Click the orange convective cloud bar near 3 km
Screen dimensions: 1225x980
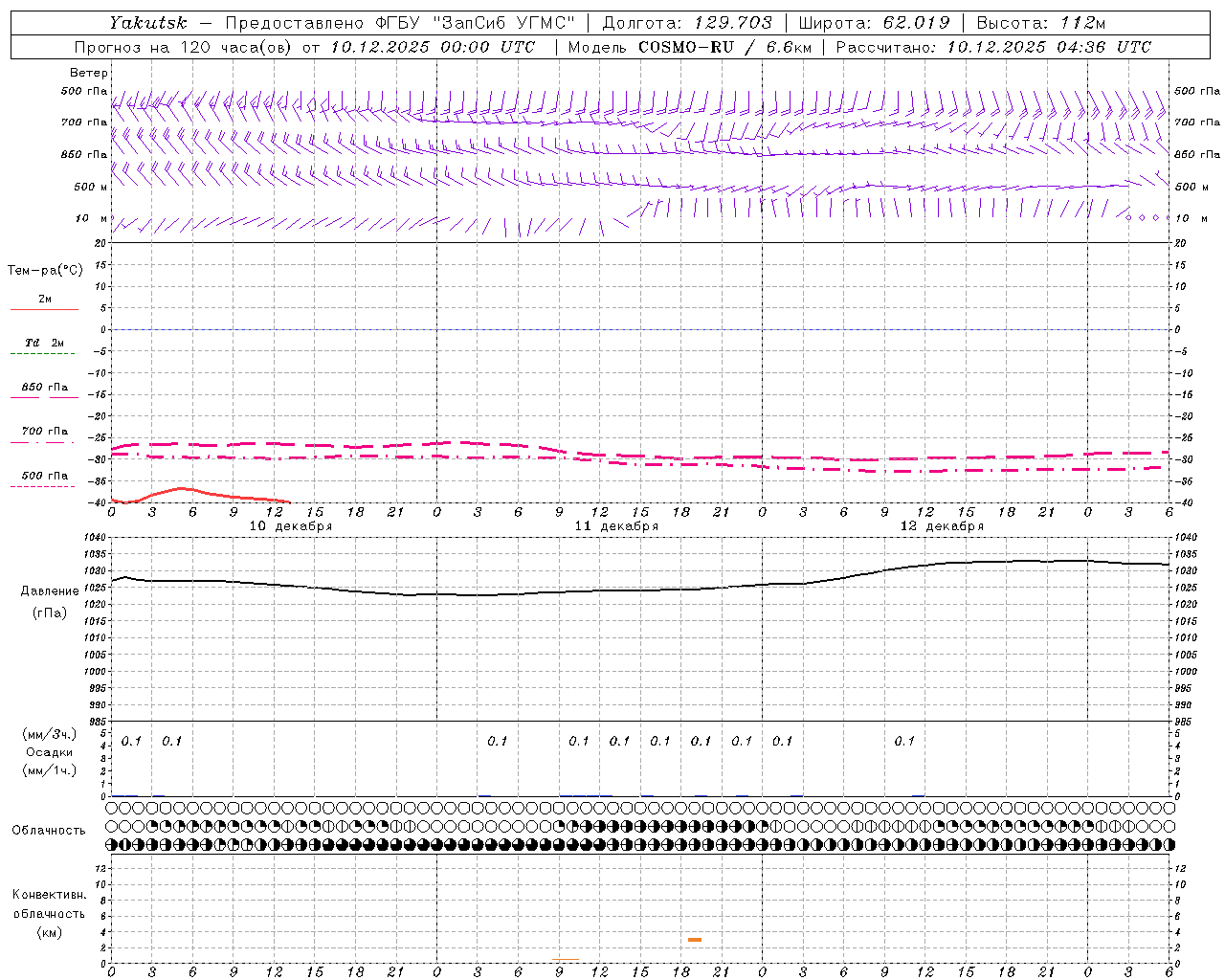(x=695, y=940)
